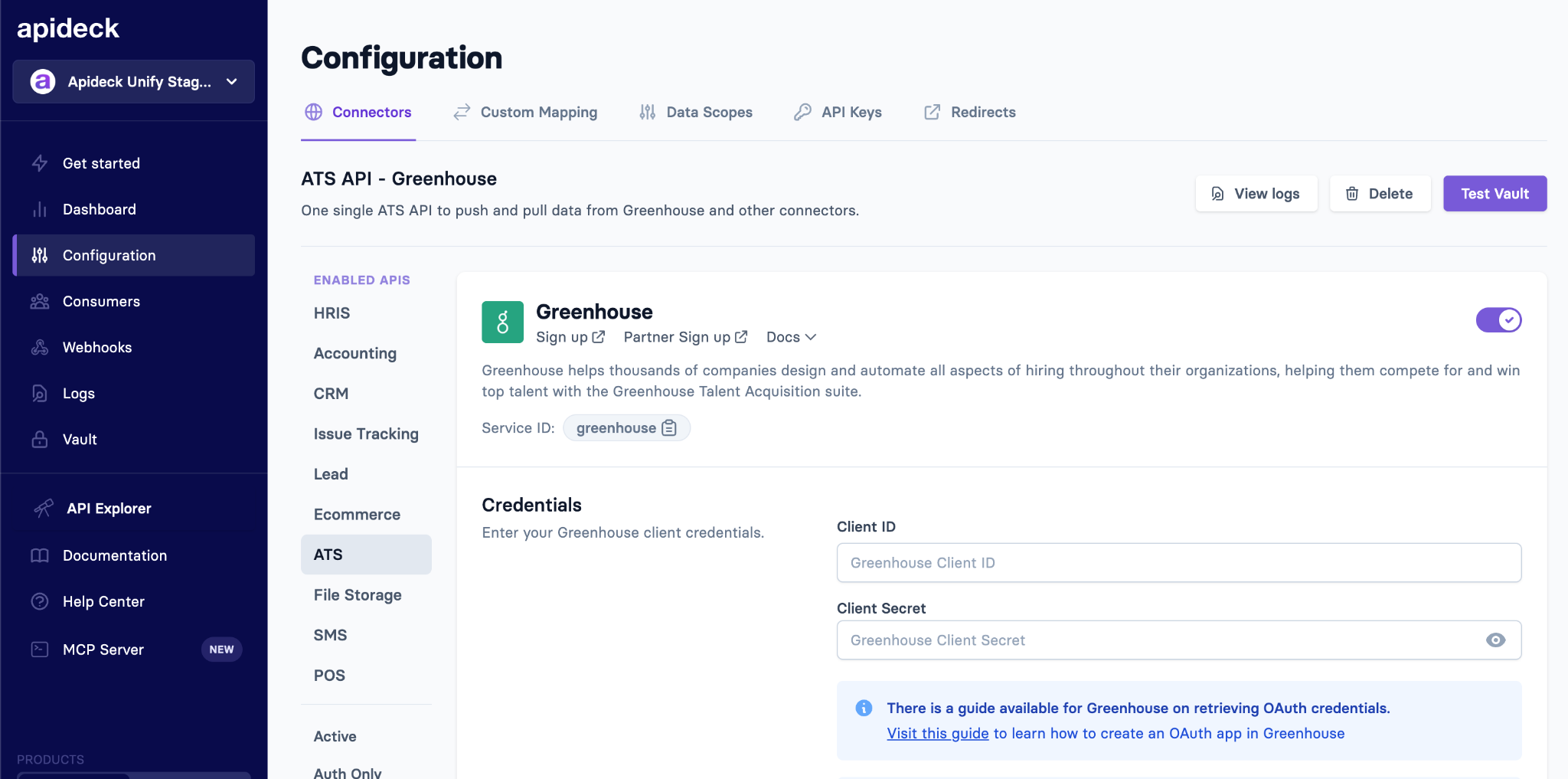Click the NEW badge next to MCP Server

(x=222, y=649)
